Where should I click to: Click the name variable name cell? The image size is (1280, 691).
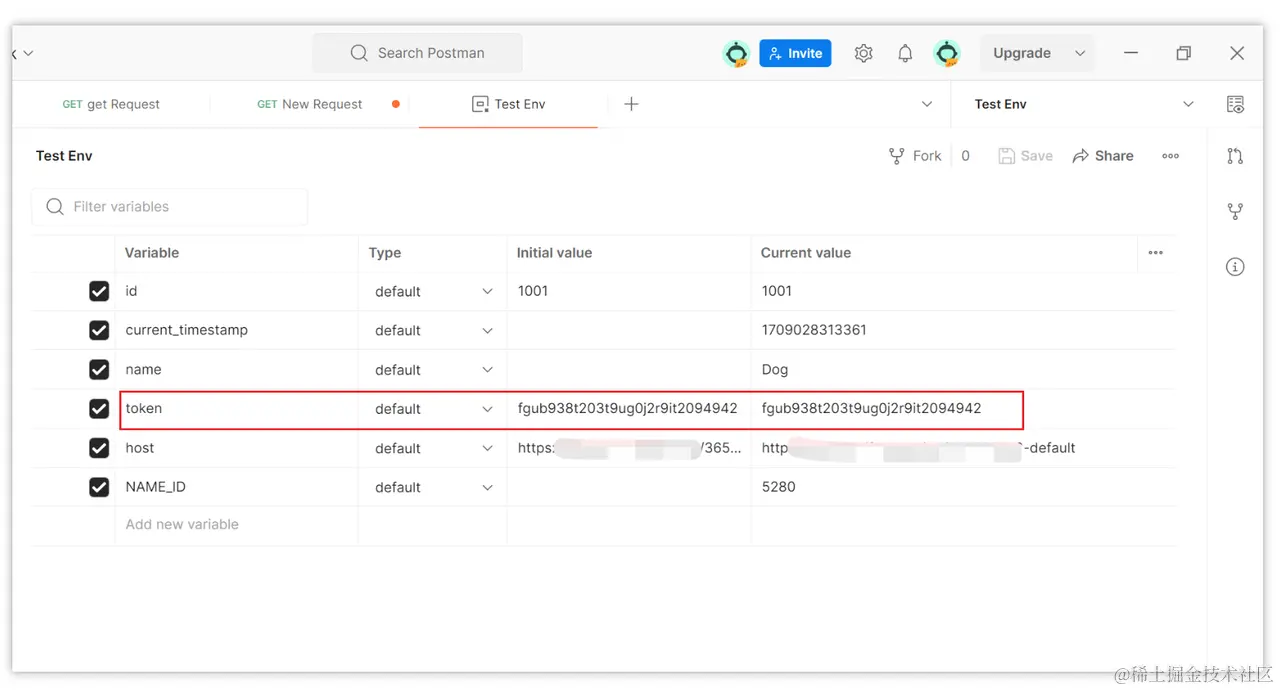[236, 369]
